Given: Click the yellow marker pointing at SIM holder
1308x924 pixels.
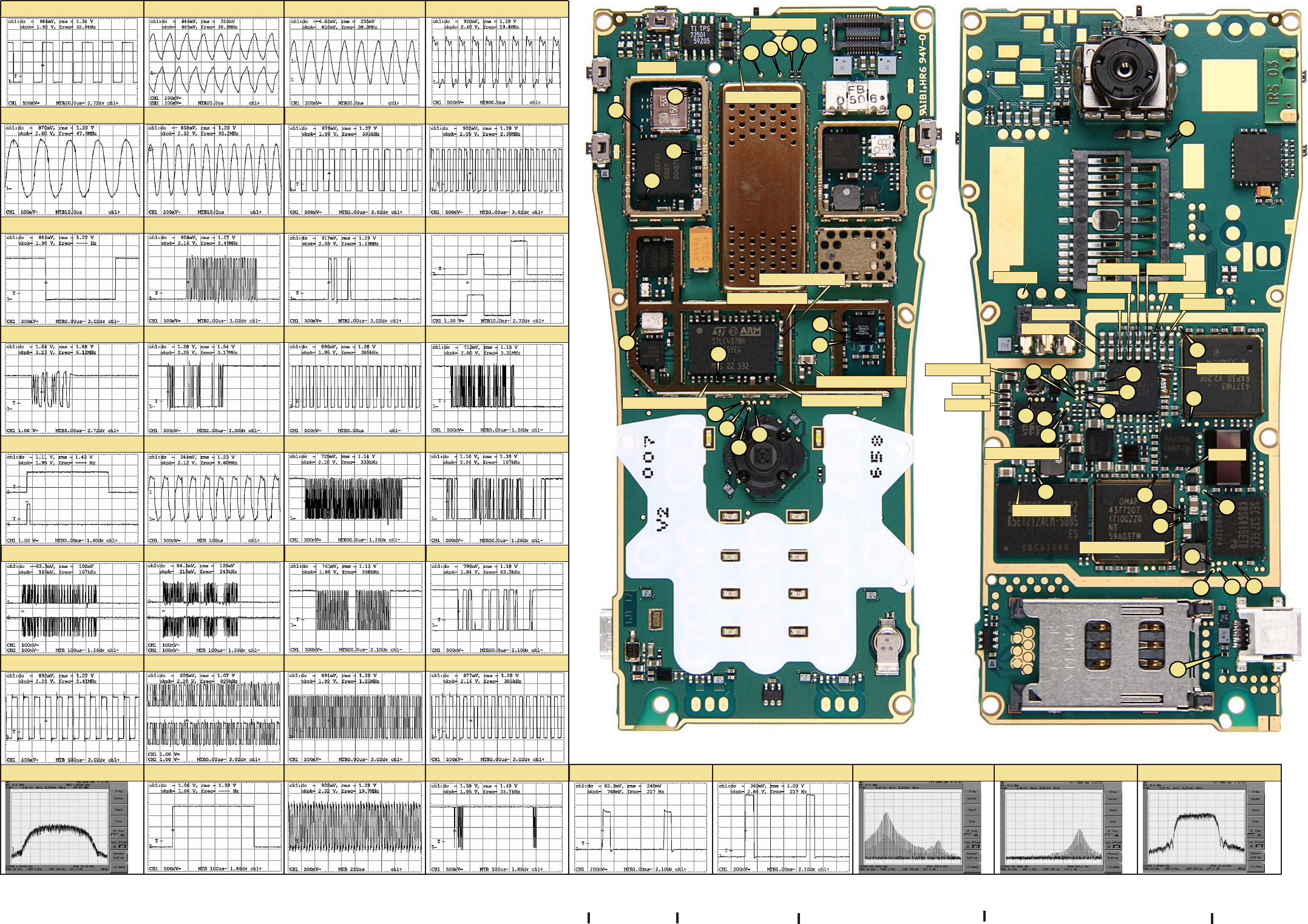Looking at the screenshot, I should 1178,669.
